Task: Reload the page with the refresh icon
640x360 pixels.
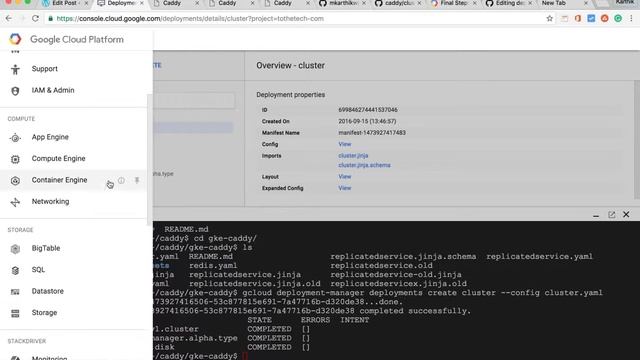Action: (36, 18)
